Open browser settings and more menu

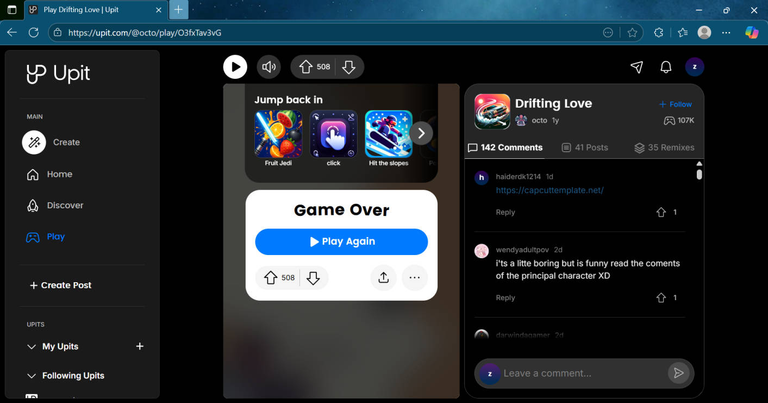[726, 33]
